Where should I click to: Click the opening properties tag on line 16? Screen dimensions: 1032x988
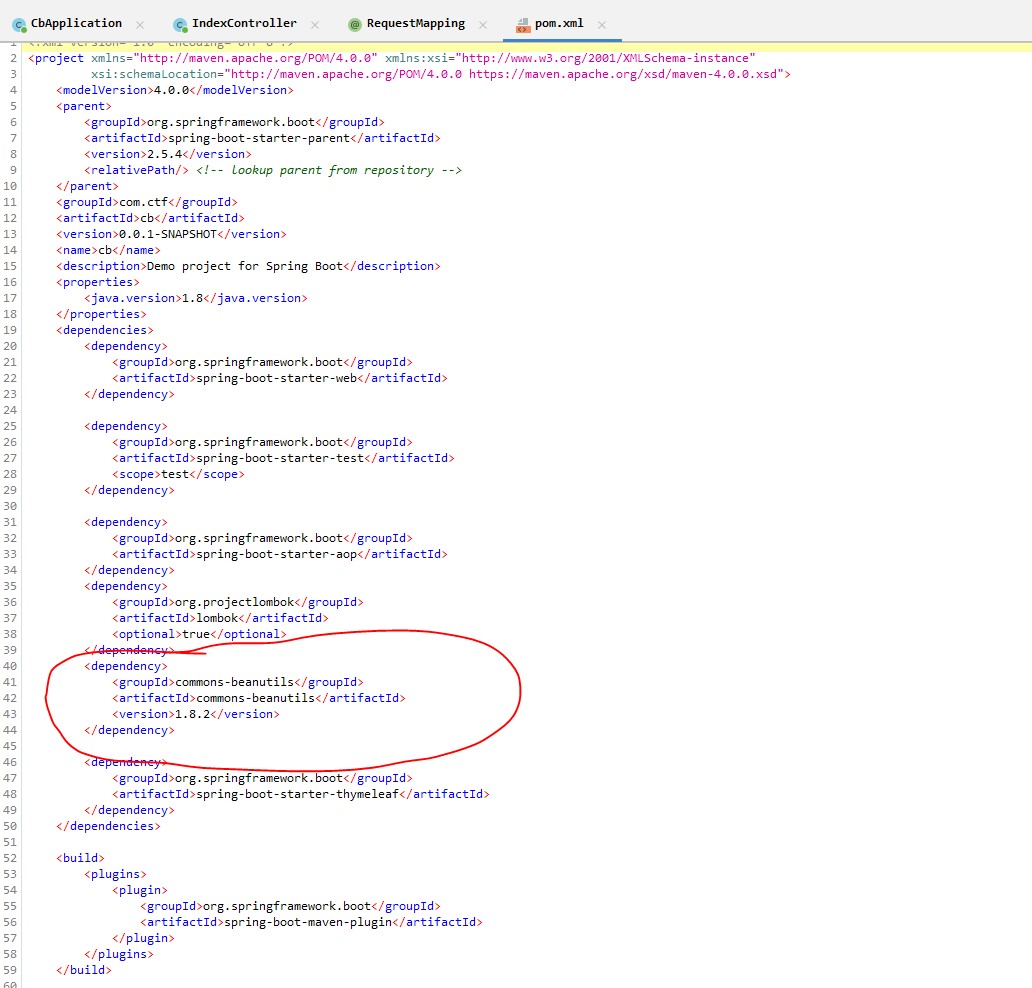98,282
